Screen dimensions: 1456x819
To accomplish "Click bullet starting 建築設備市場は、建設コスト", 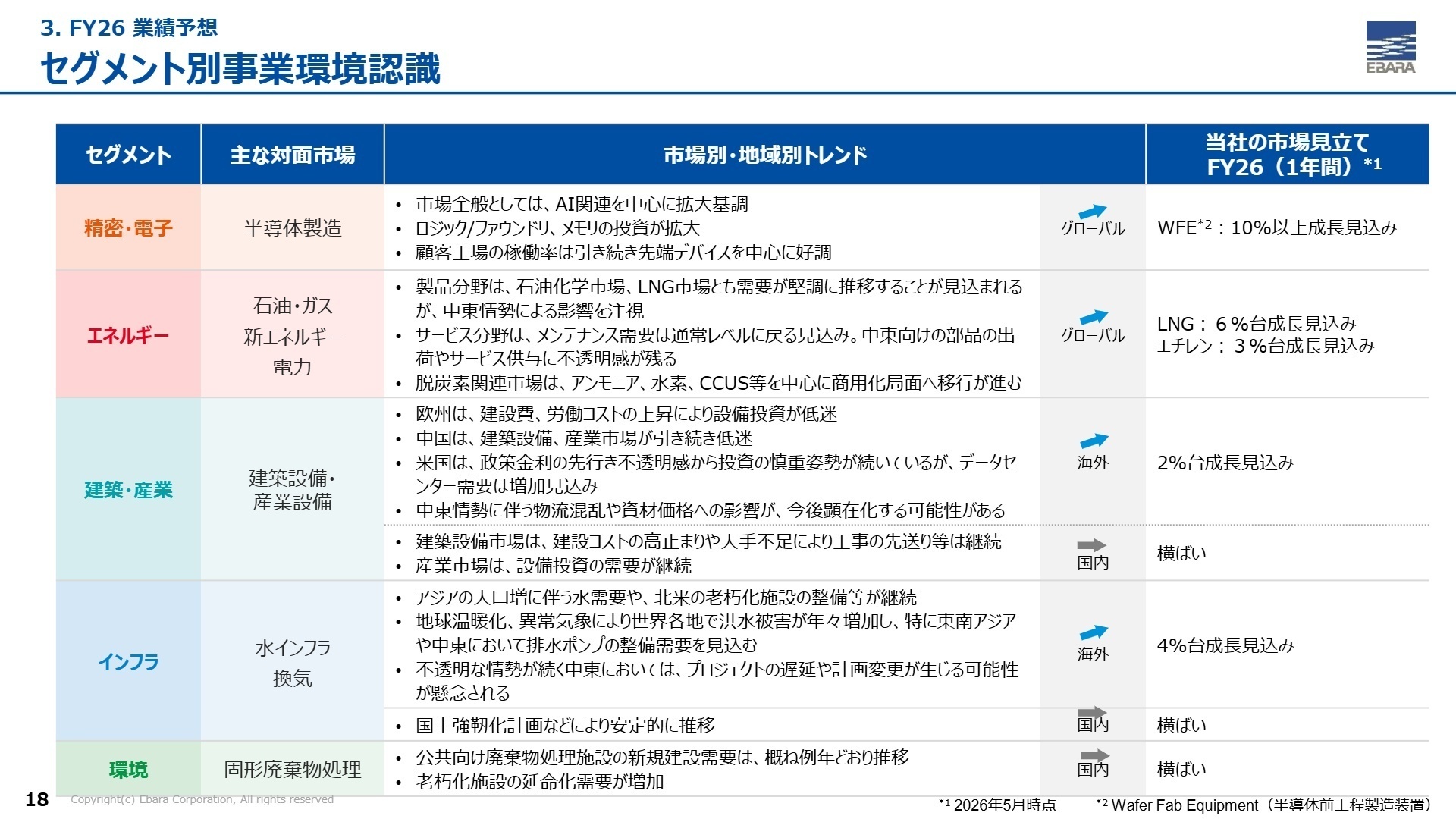I will [x=708, y=541].
